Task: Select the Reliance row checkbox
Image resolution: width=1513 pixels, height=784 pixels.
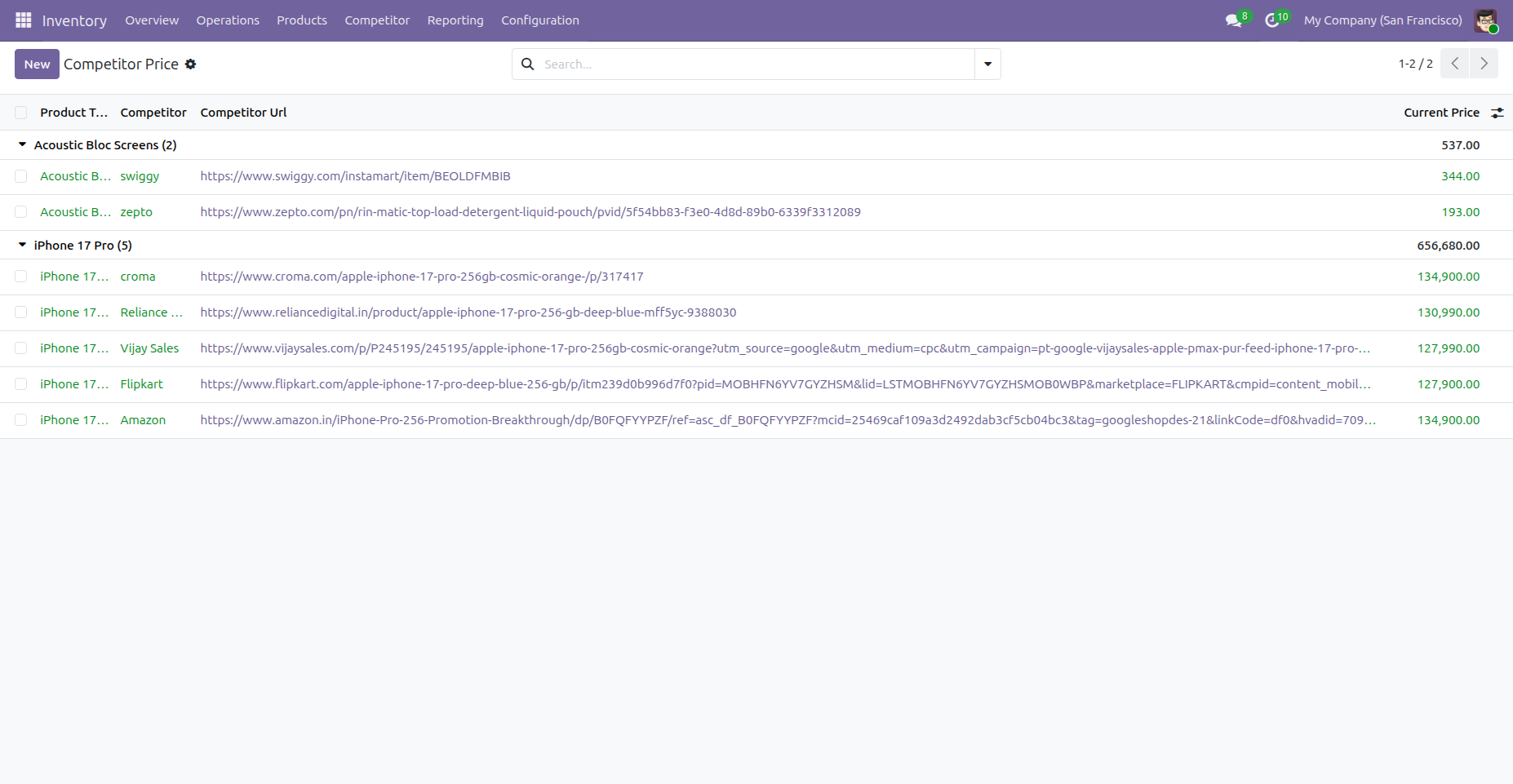Action: pyautogui.click(x=21, y=312)
